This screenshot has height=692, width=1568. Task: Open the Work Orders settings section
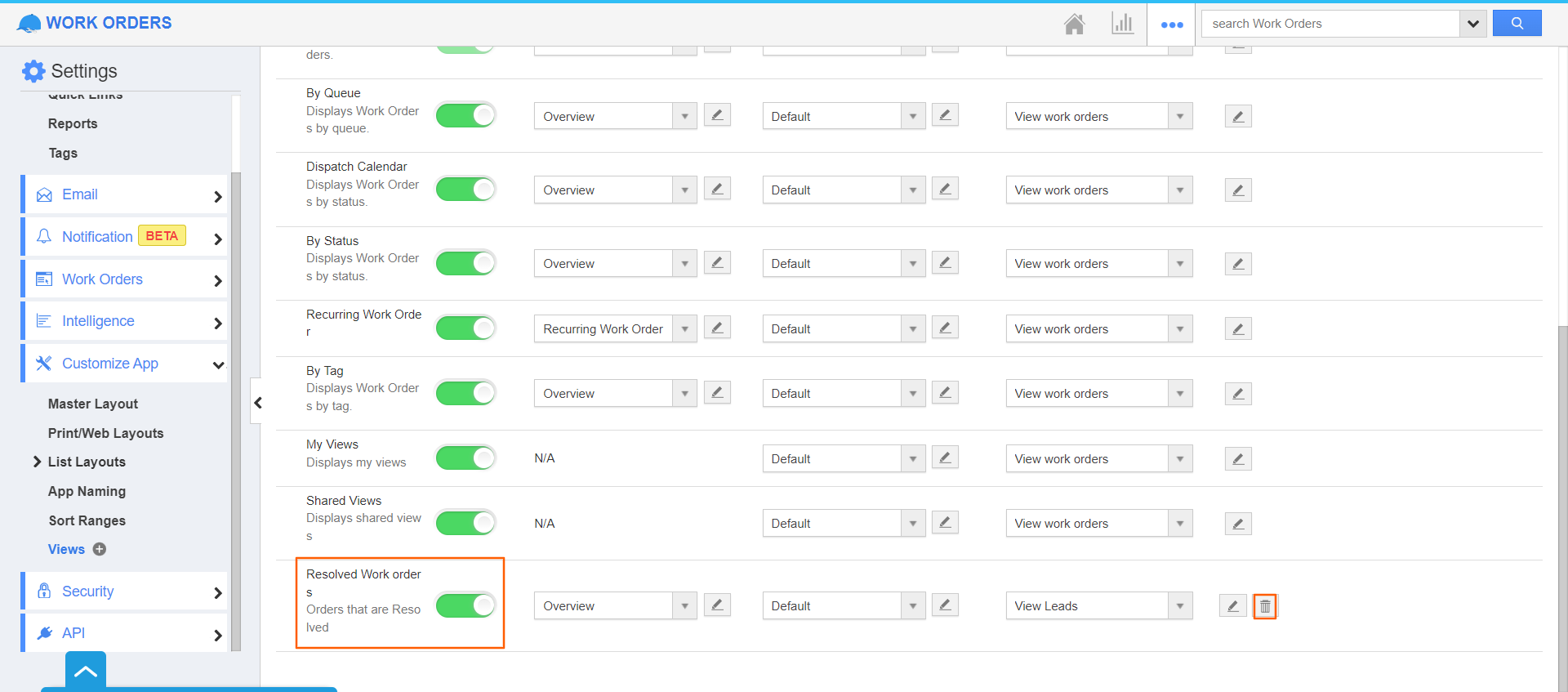point(124,279)
